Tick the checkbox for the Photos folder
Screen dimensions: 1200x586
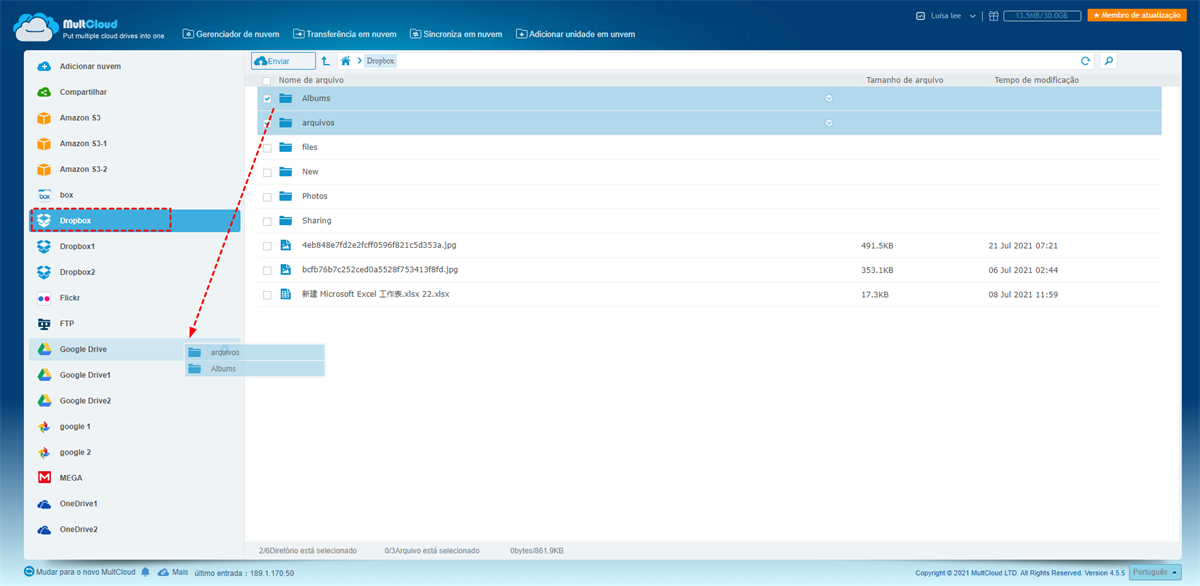[x=267, y=197]
